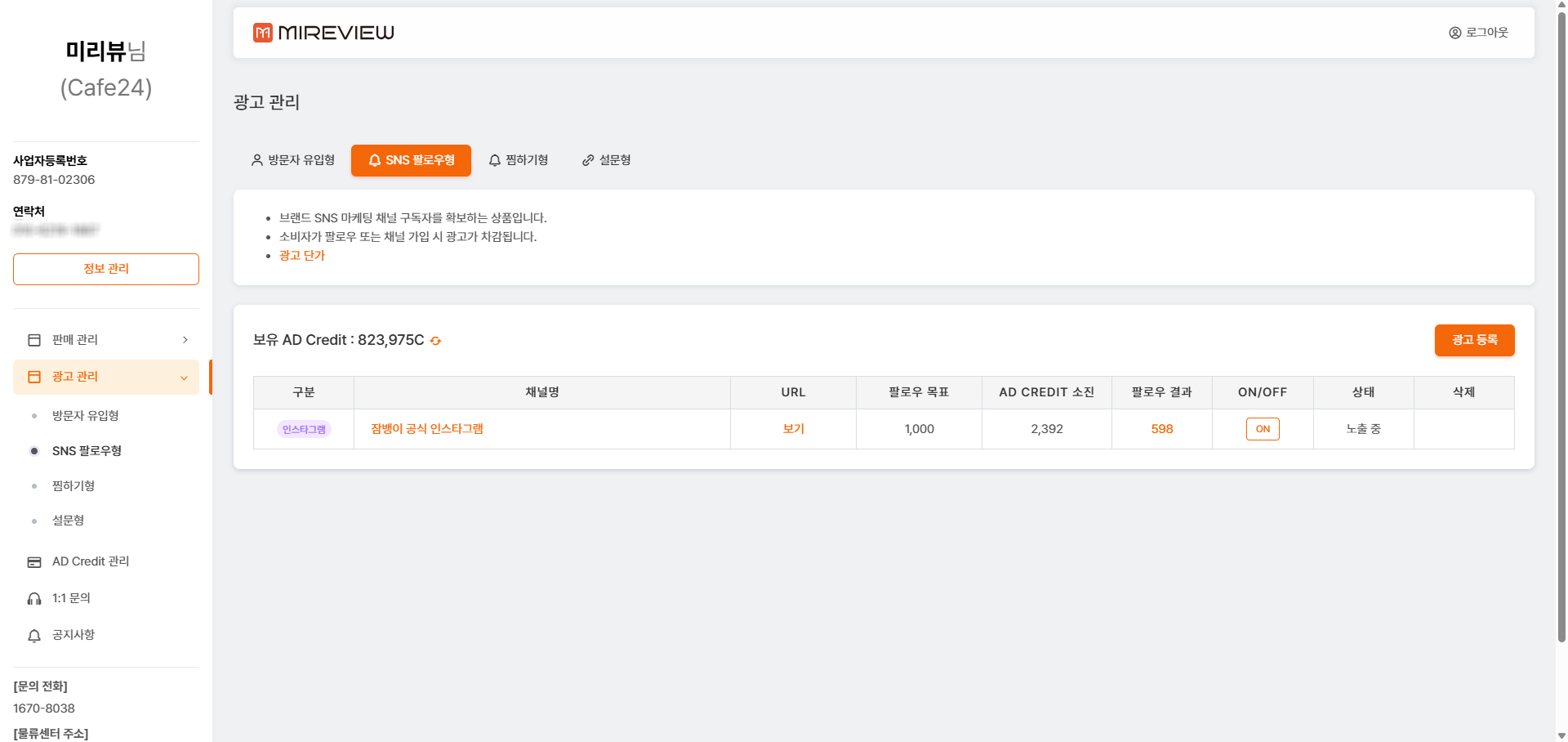The height and width of the screenshot is (742, 1568).
Task: Expand the 판매 관리 chevron arrow
Action: 185,340
